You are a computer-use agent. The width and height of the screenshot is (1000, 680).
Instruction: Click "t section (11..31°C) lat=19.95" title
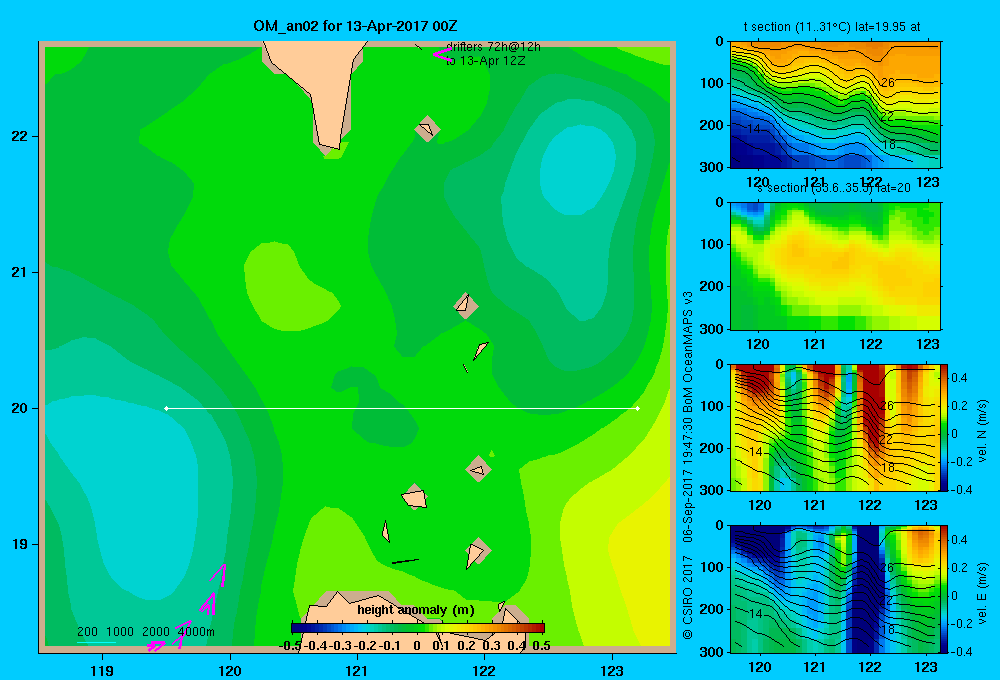[825, 27]
